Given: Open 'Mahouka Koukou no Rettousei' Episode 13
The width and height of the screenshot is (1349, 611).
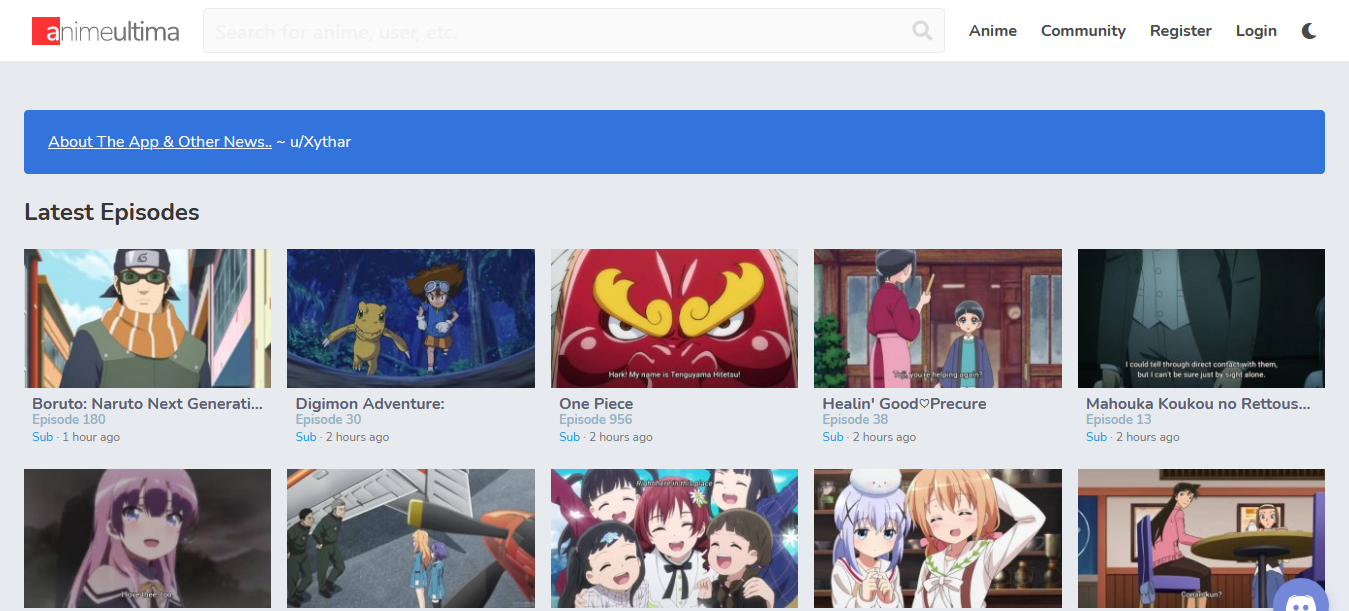Looking at the screenshot, I should pyautogui.click(x=1199, y=404).
